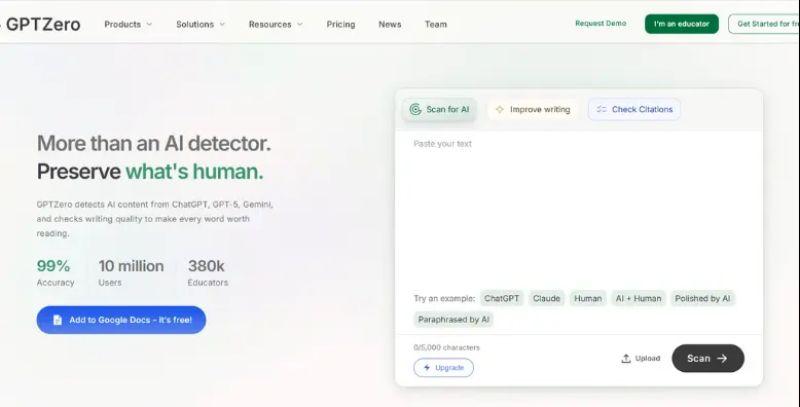Image resolution: width=800 pixels, height=407 pixels.
Task: Click the Upgrade button
Action: point(443,368)
